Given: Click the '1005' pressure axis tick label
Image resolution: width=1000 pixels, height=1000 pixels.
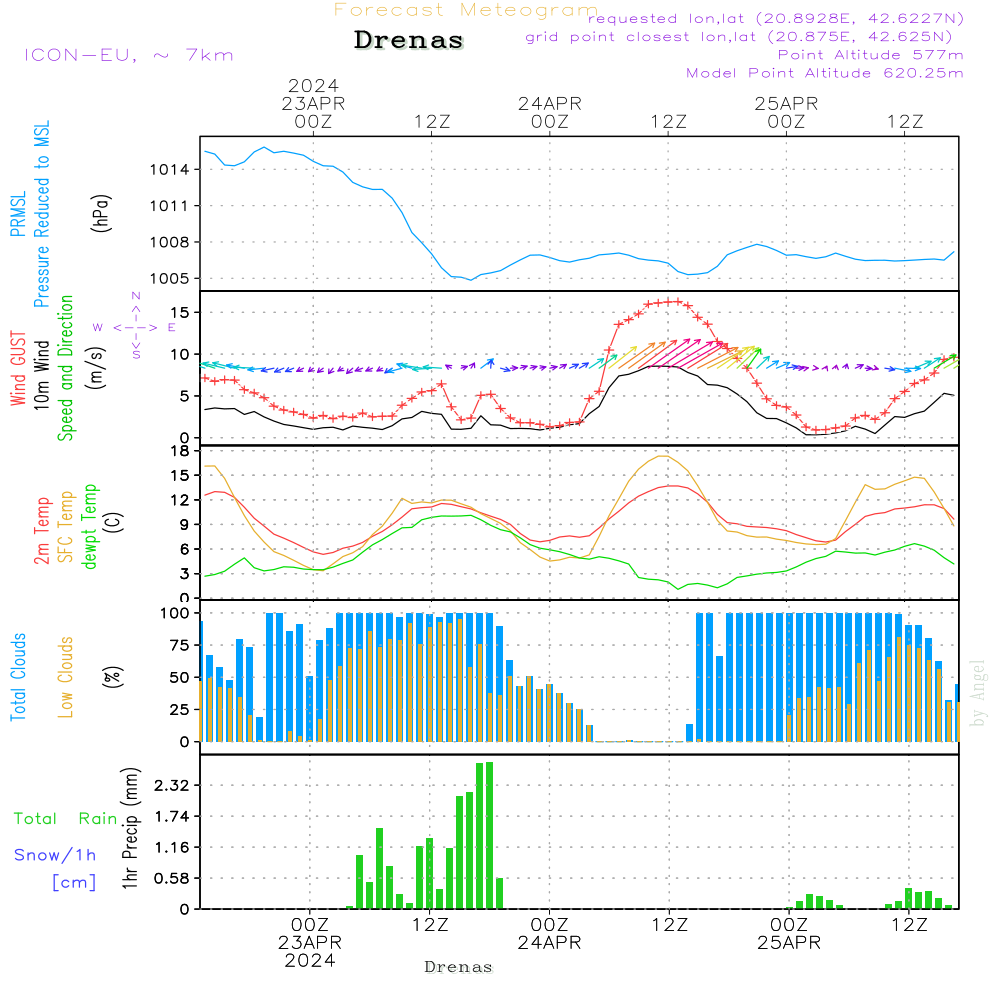Looking at the screenshot, I should 170,279.
